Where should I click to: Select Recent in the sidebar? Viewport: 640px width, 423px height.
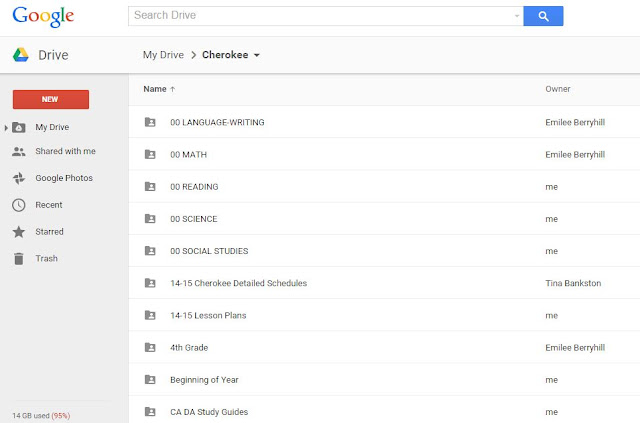[49, 205]
